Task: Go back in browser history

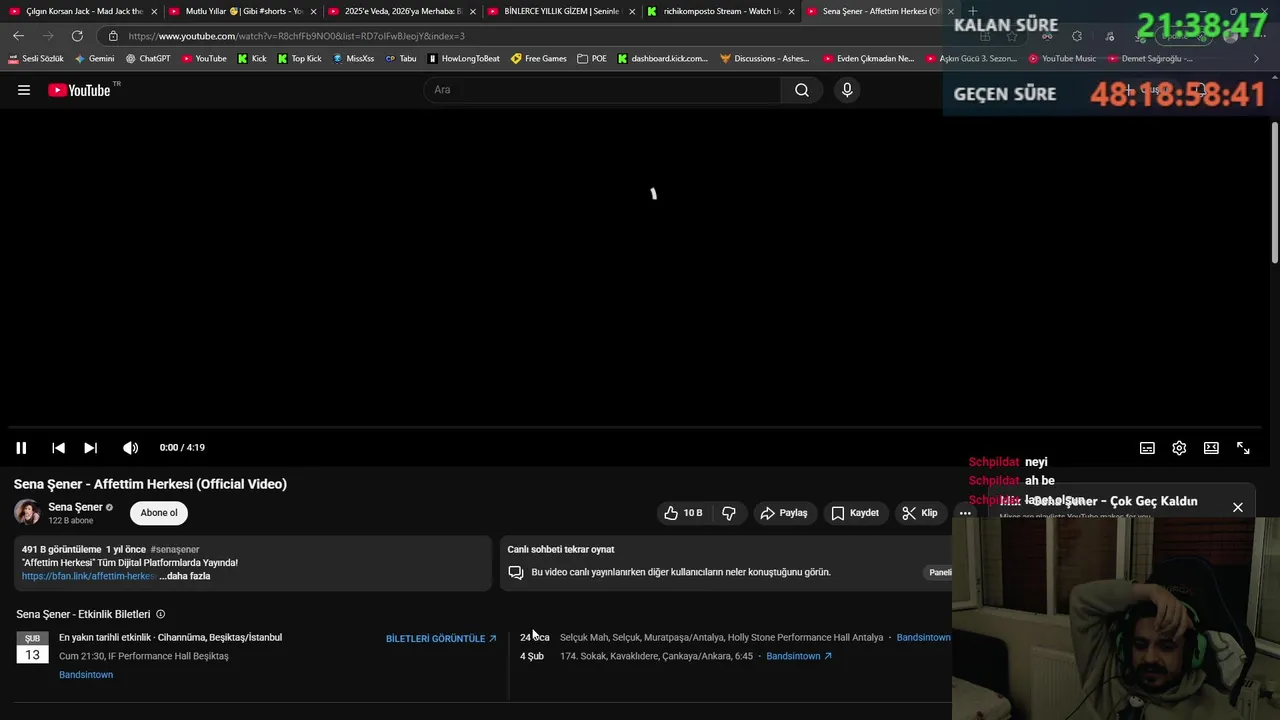Action: pyautogui.click(x=18, y=36)
